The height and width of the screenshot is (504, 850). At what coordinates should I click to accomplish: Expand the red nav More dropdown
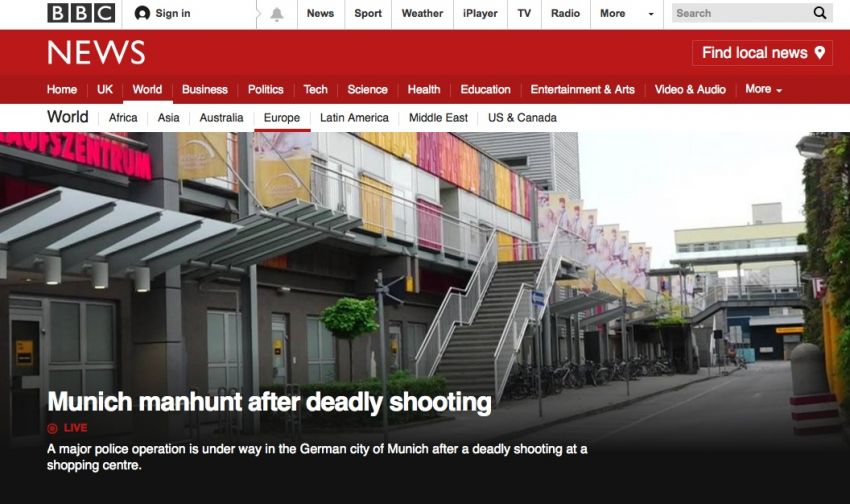click(x=763, y=89)
